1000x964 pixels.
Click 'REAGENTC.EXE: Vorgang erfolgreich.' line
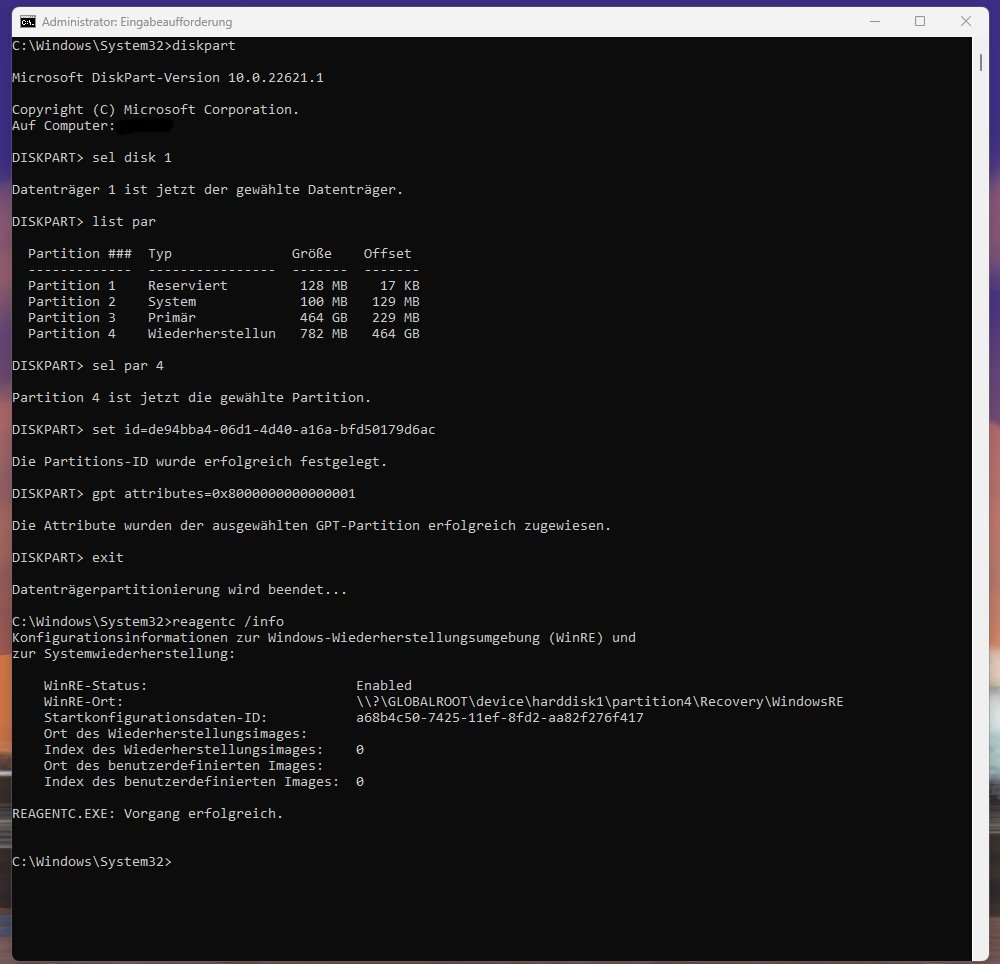tap(147, 814)
